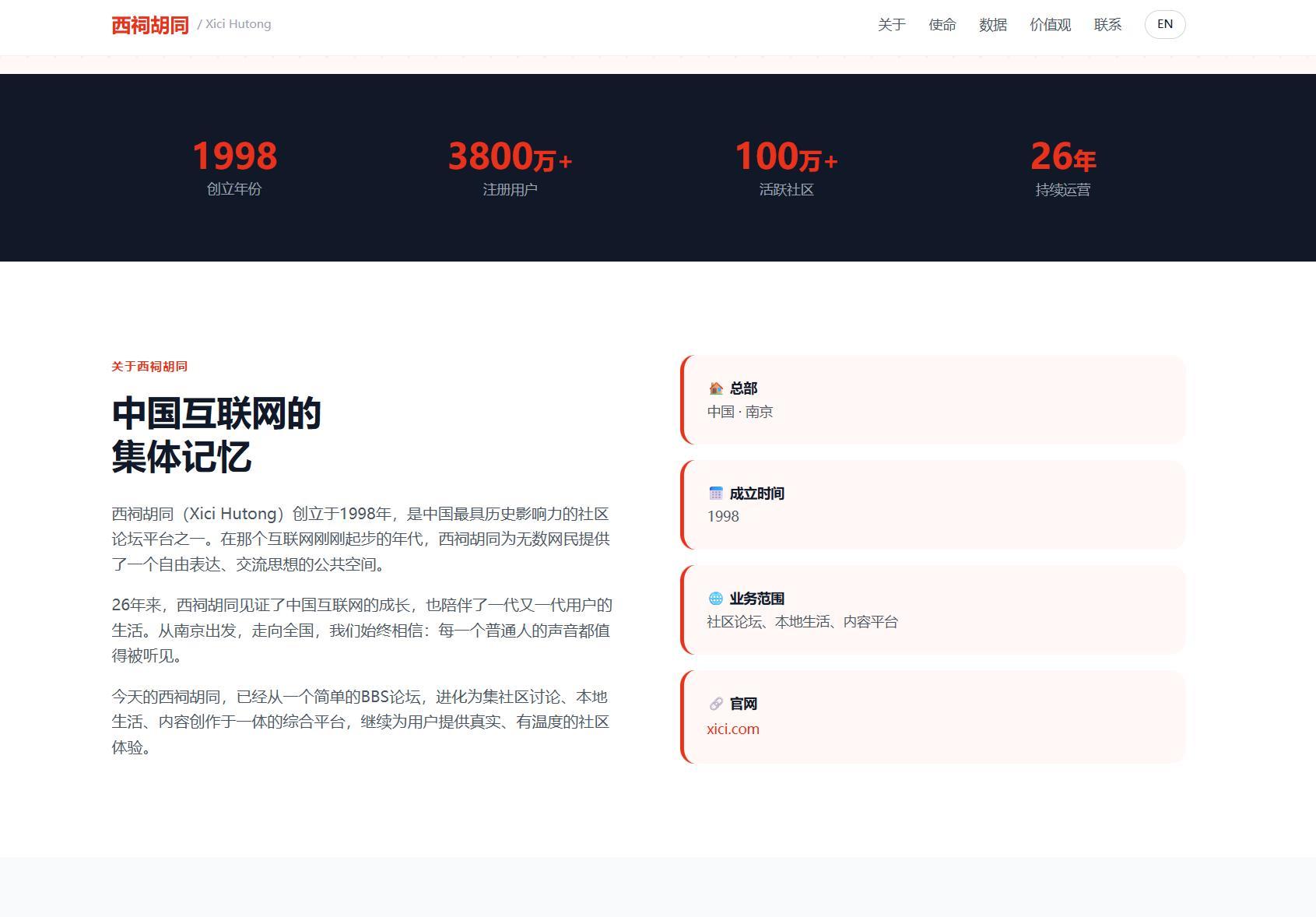Go to the 使命 section

pyautogui.click(x=942, y=25)
